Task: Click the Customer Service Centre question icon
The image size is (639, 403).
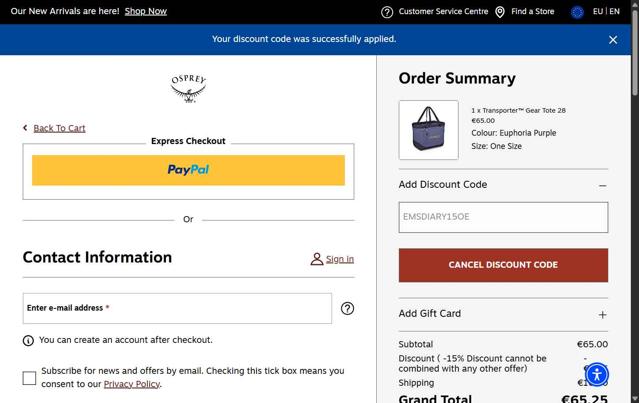Action: (x=387, y=12)
